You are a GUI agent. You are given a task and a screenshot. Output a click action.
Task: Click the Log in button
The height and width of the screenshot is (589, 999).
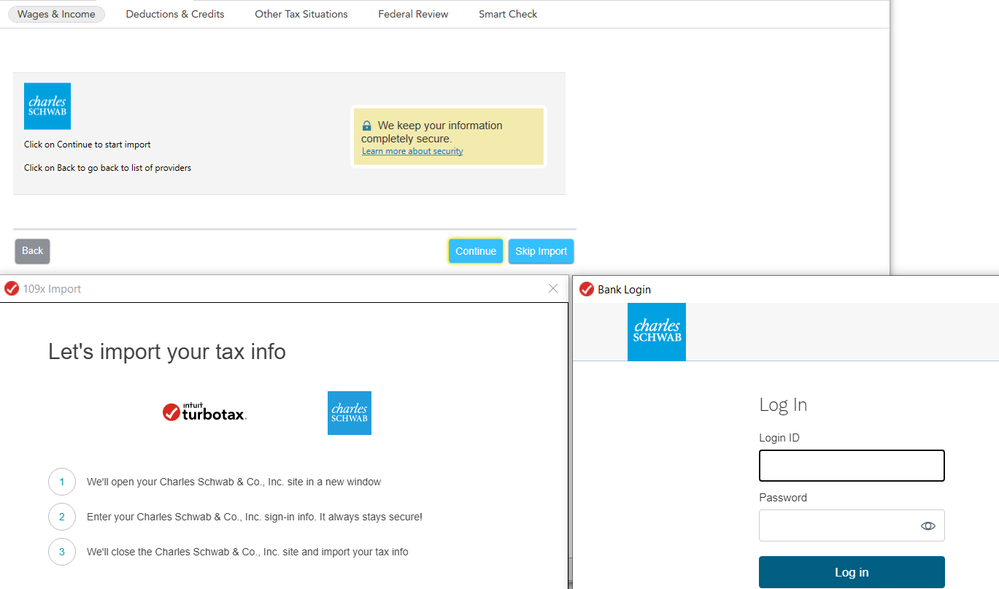click(852, 572)
